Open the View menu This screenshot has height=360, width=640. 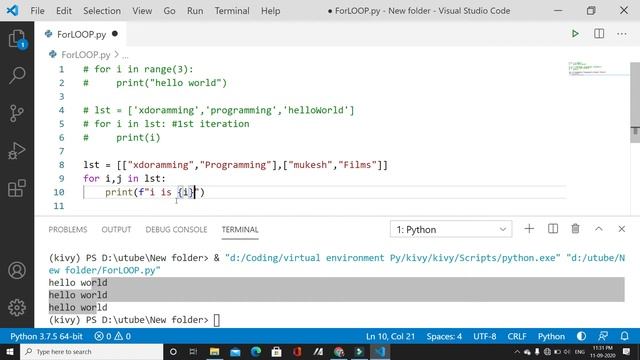pos(142,11)
